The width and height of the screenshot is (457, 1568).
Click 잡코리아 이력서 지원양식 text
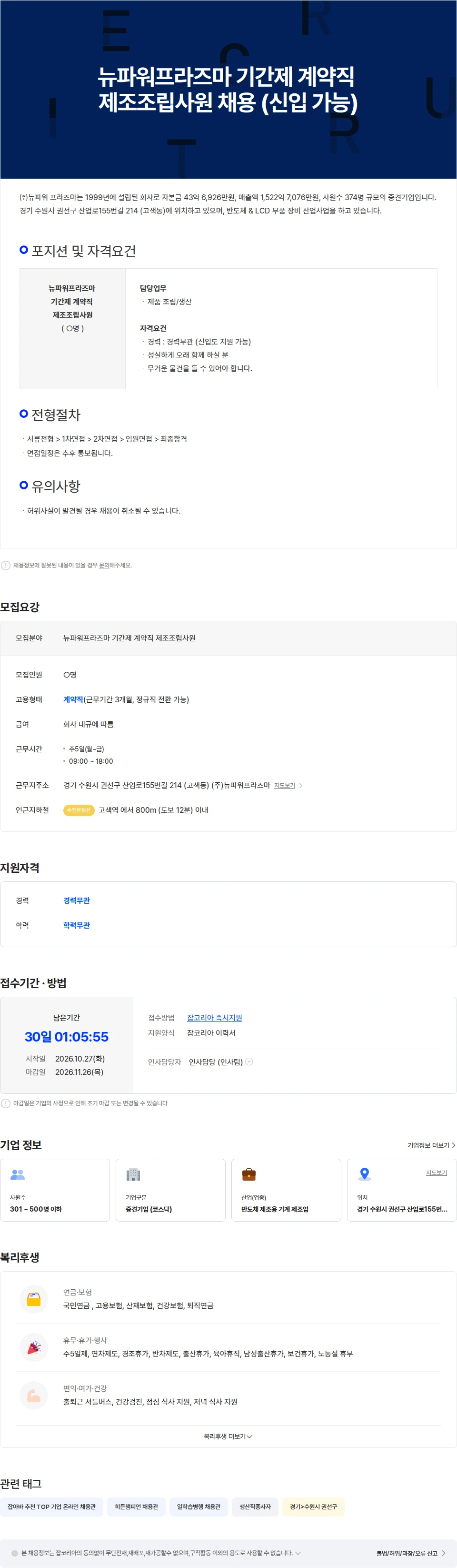[x=210, y=1033]
